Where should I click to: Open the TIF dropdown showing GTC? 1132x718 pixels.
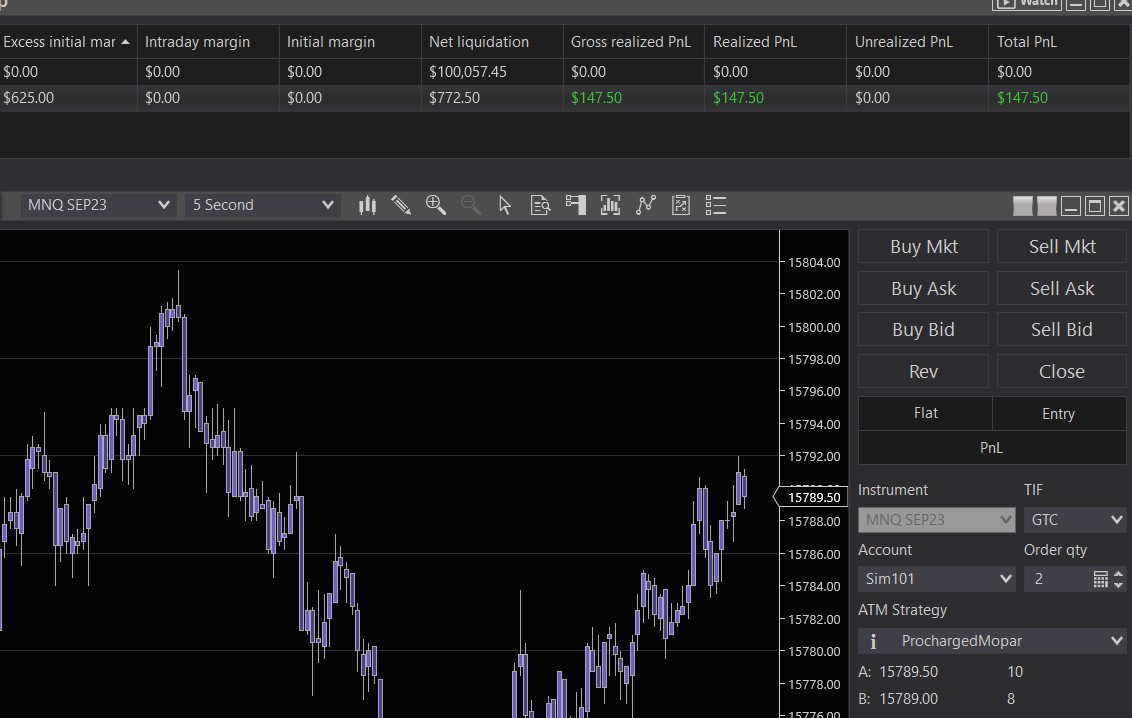pos(1075,520)
